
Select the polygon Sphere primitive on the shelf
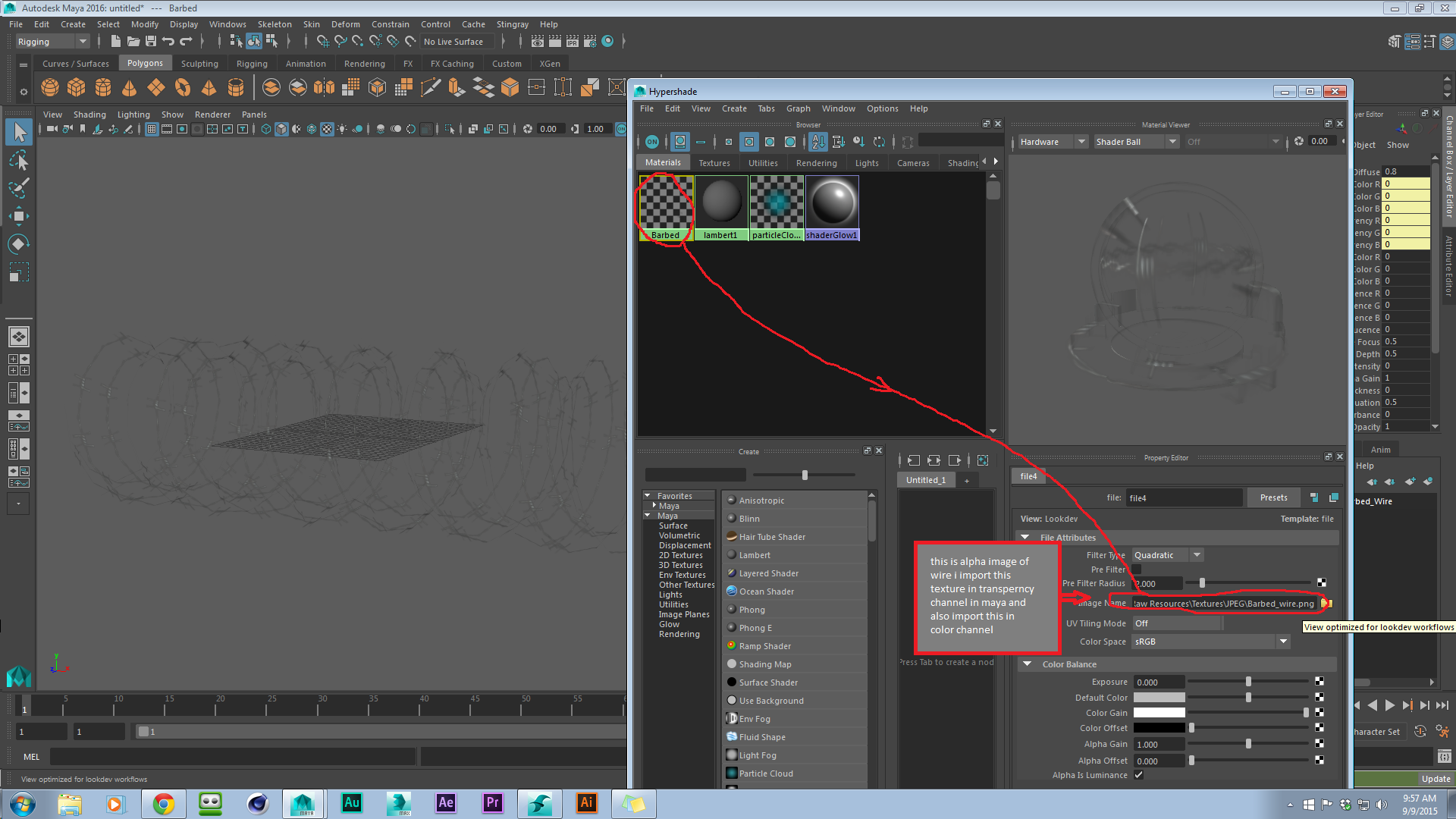[x=49, y=87]
